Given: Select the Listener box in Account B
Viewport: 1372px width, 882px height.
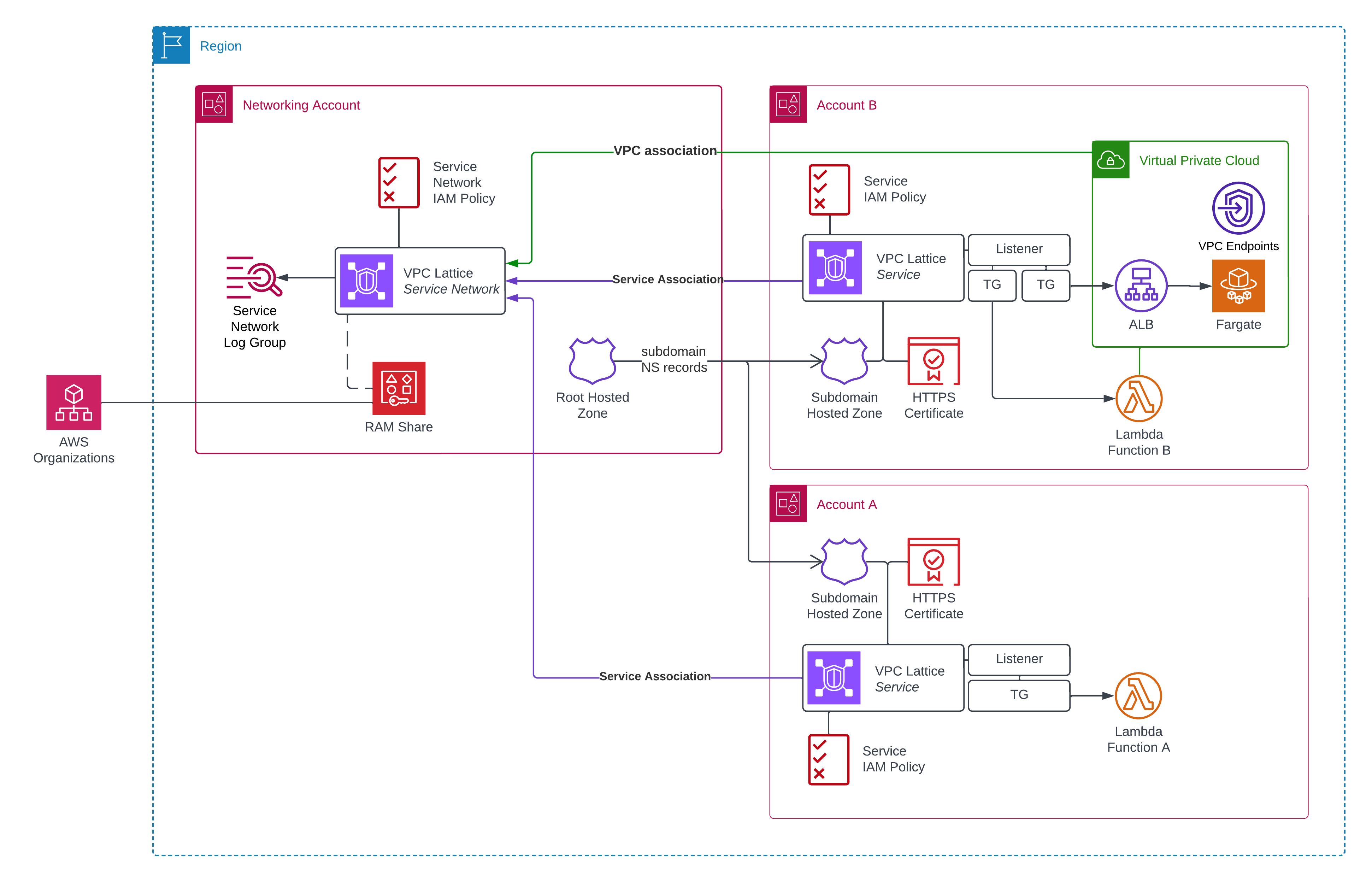Looking at the screenshot, I should click(1019, 249).
